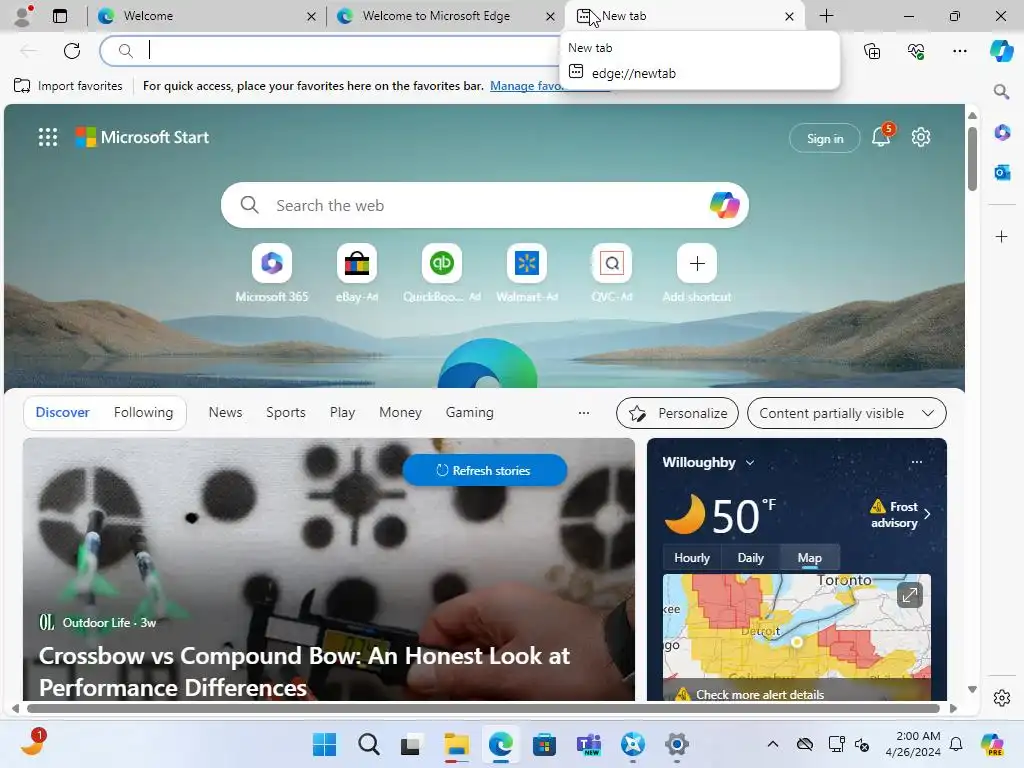Open the tab actions menu icon
Screen dimensions: 1024x768
point(60,16)
